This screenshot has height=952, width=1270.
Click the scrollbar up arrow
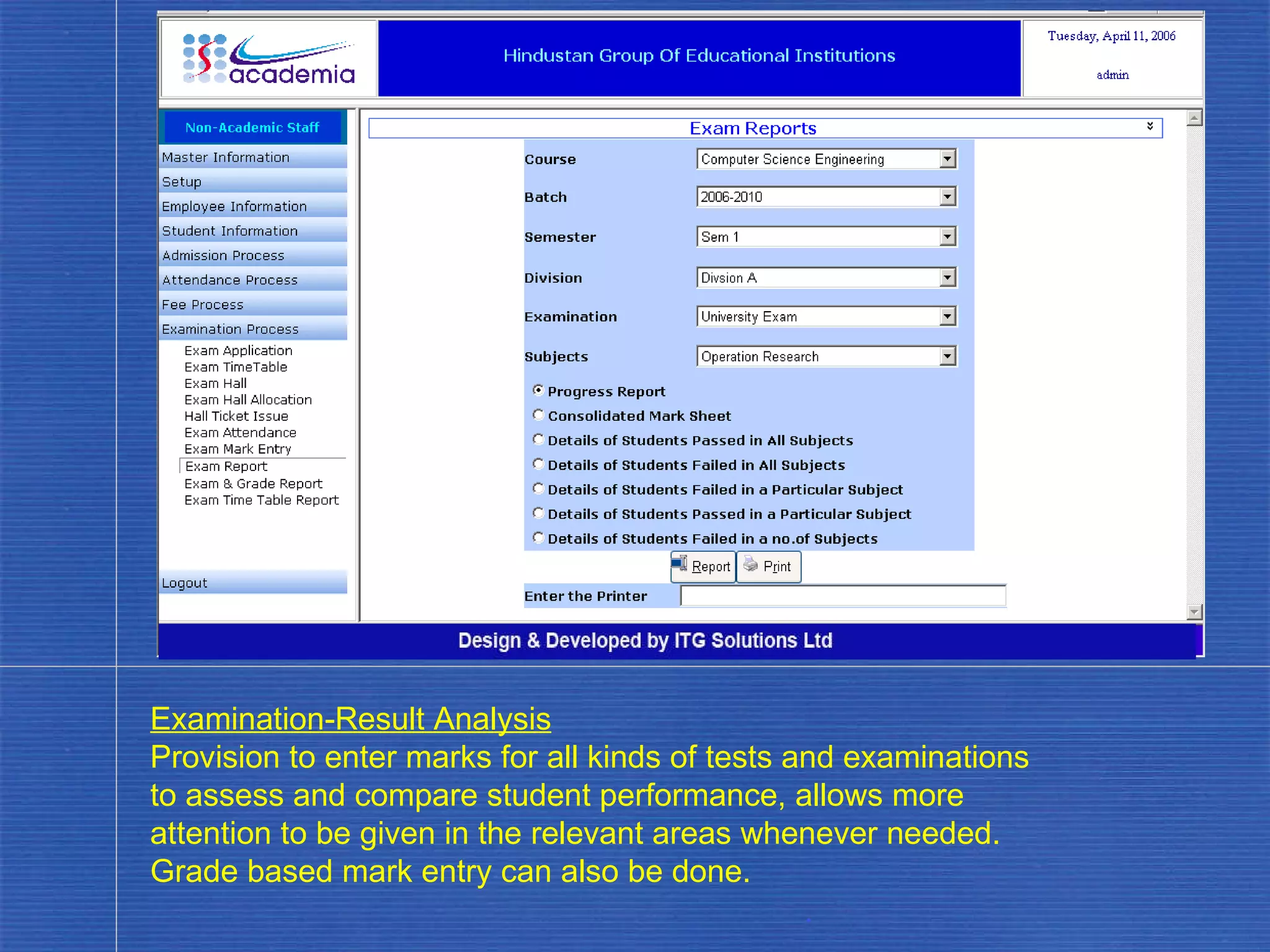(x=1194, y=118)
